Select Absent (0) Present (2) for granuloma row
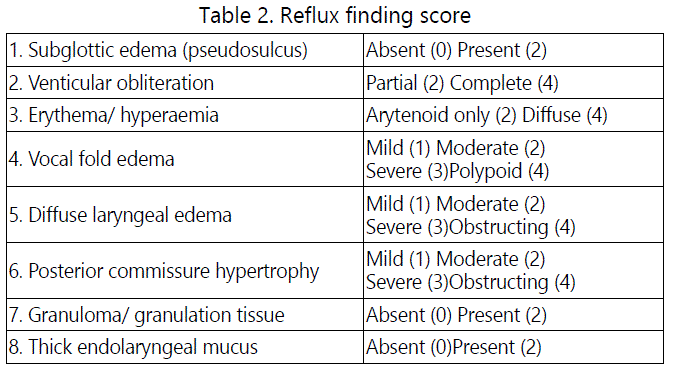The width and height of the screenshot is (673, 372). [x=456, y=315]
